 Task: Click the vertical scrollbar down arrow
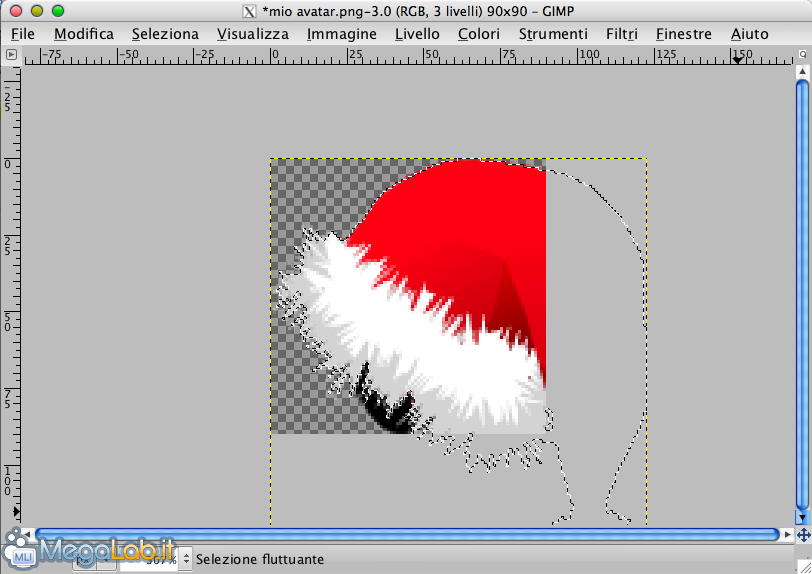point(802,517)
